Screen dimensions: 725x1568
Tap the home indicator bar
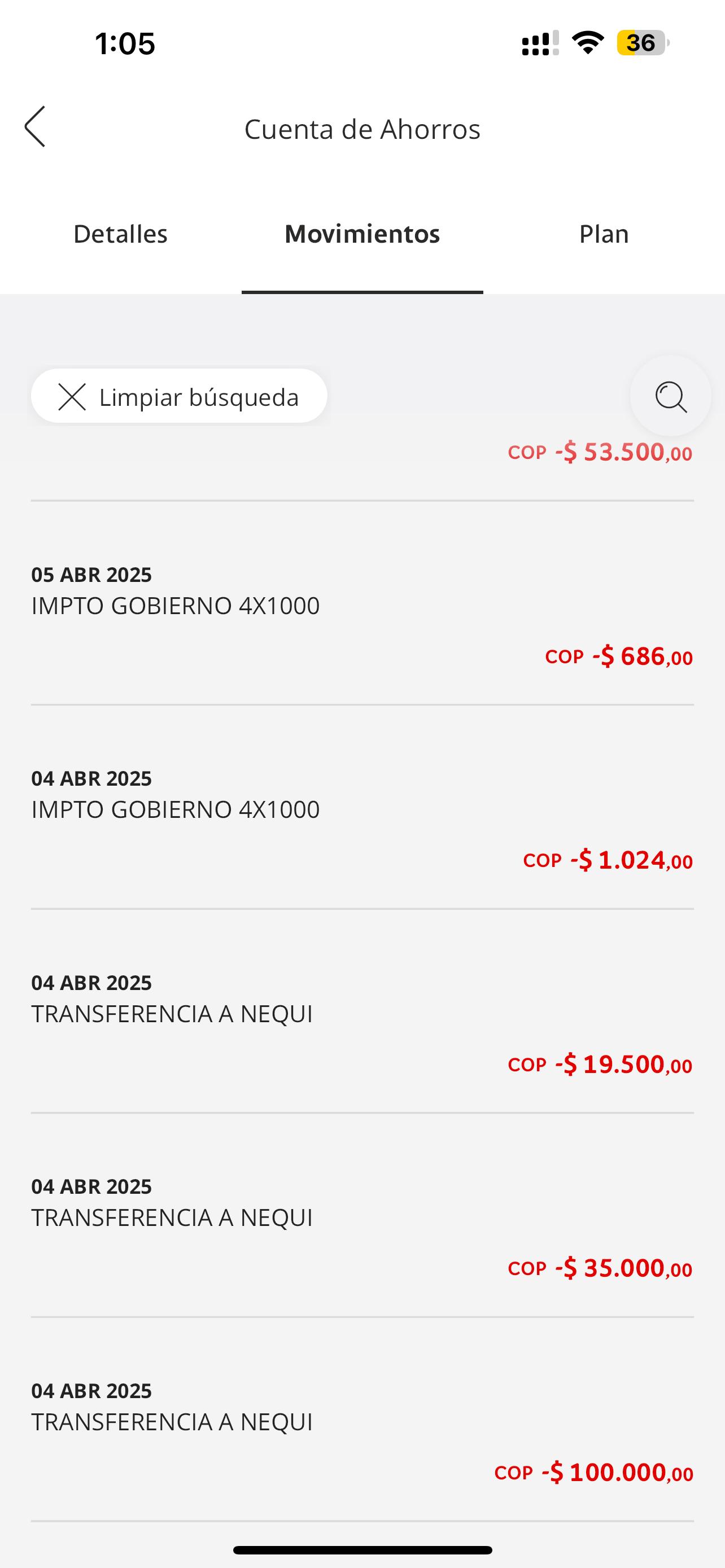[362, 1550]
